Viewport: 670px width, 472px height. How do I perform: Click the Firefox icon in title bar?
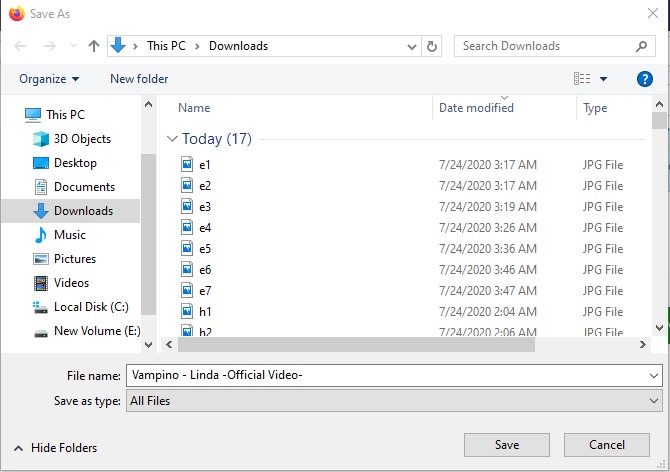coord(17,13)
